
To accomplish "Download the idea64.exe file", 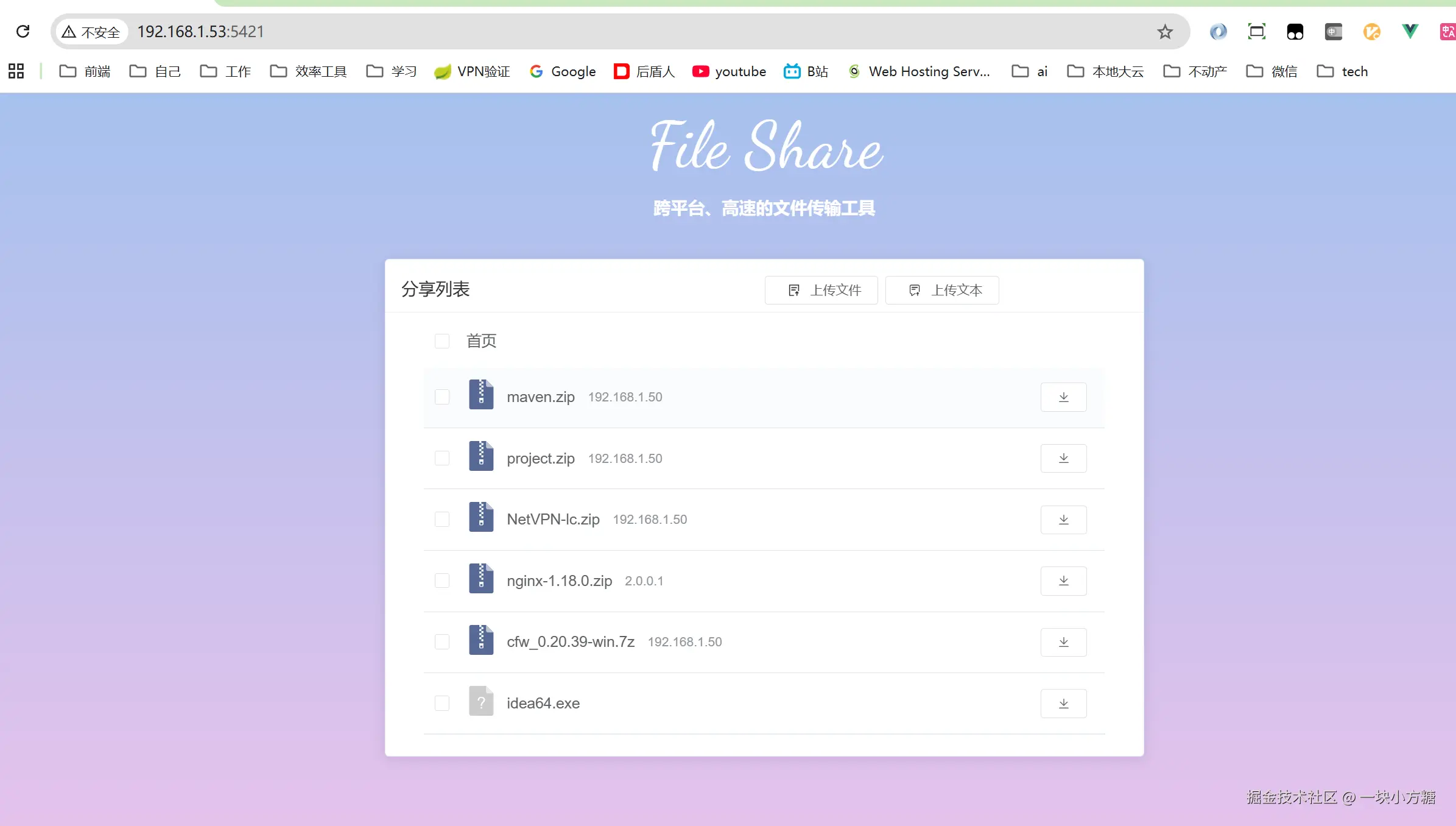I will (x=1063, y=704).
